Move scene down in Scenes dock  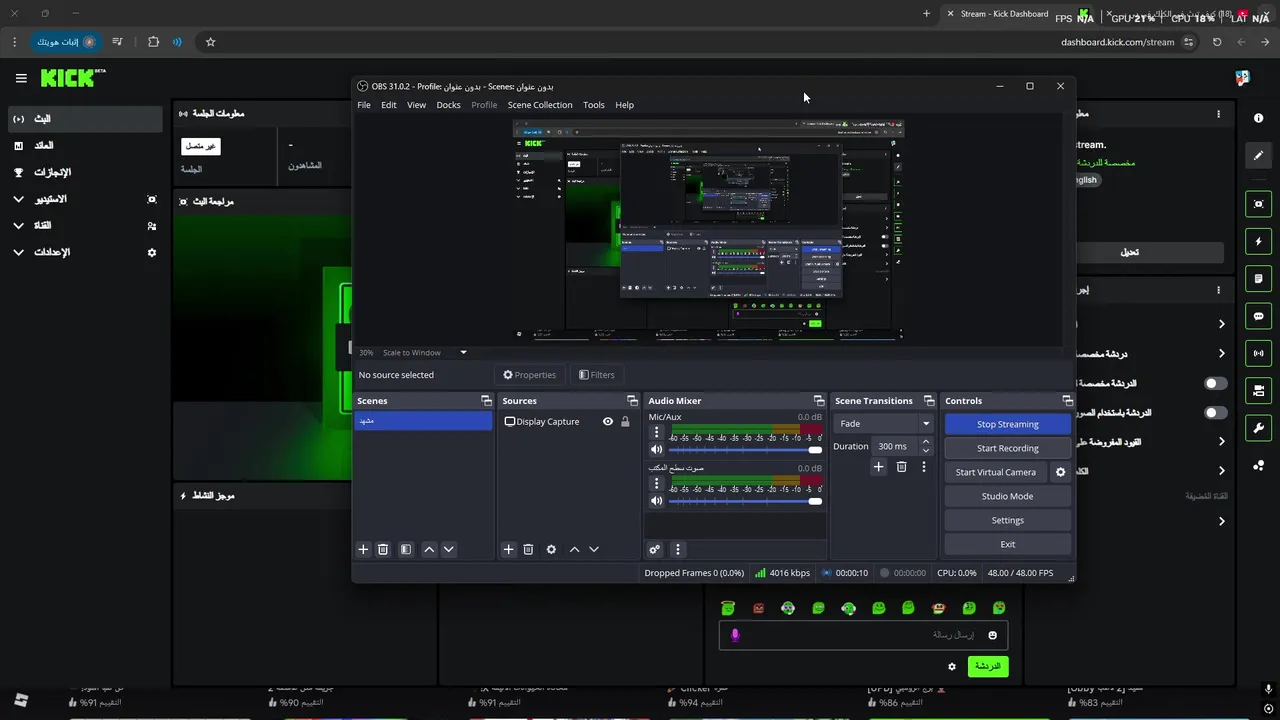pos(448,549)
